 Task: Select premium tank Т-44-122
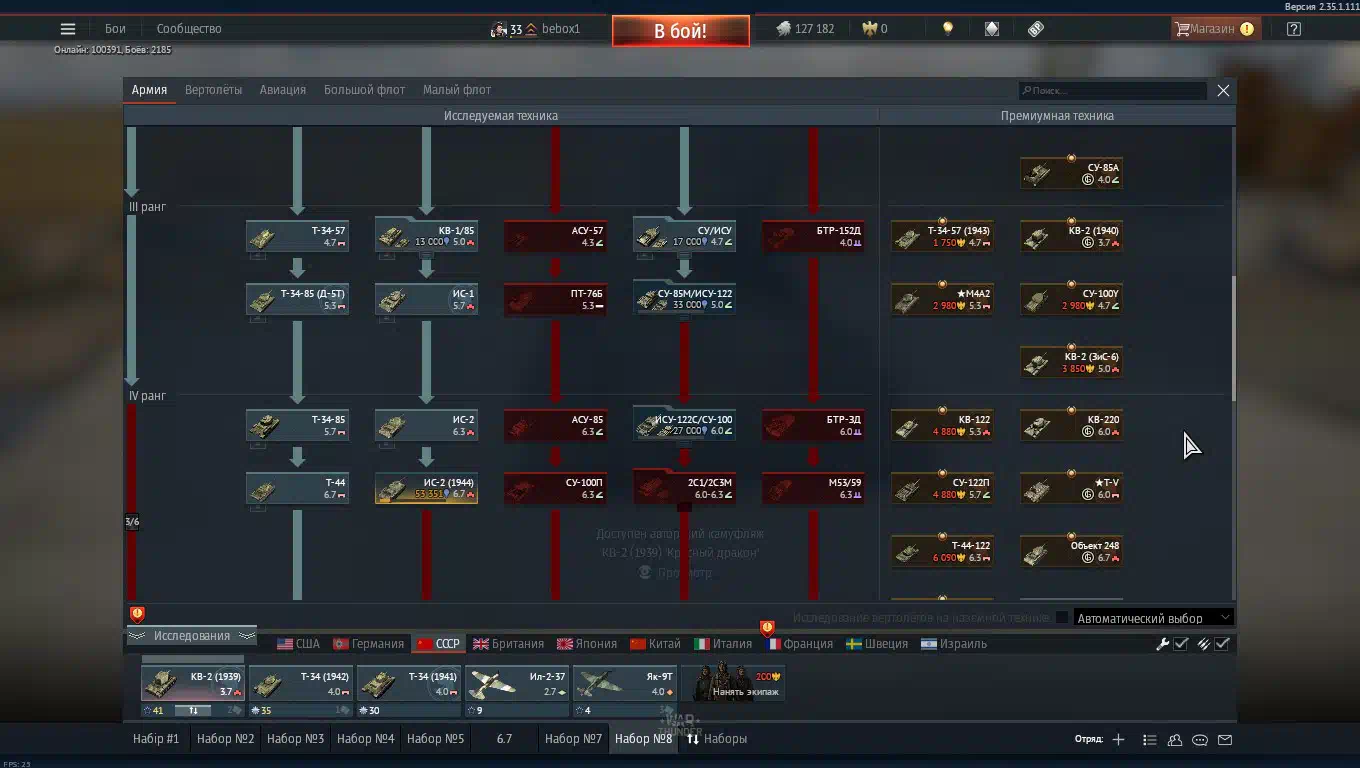[x=942, y=551]
